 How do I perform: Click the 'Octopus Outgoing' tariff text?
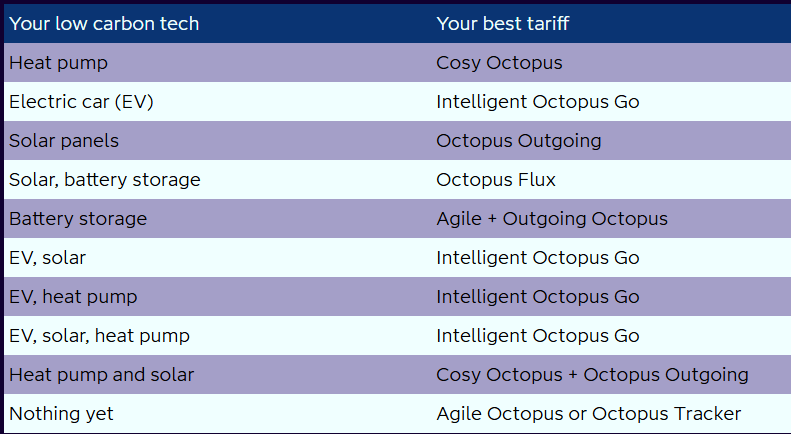coord(518,141)
